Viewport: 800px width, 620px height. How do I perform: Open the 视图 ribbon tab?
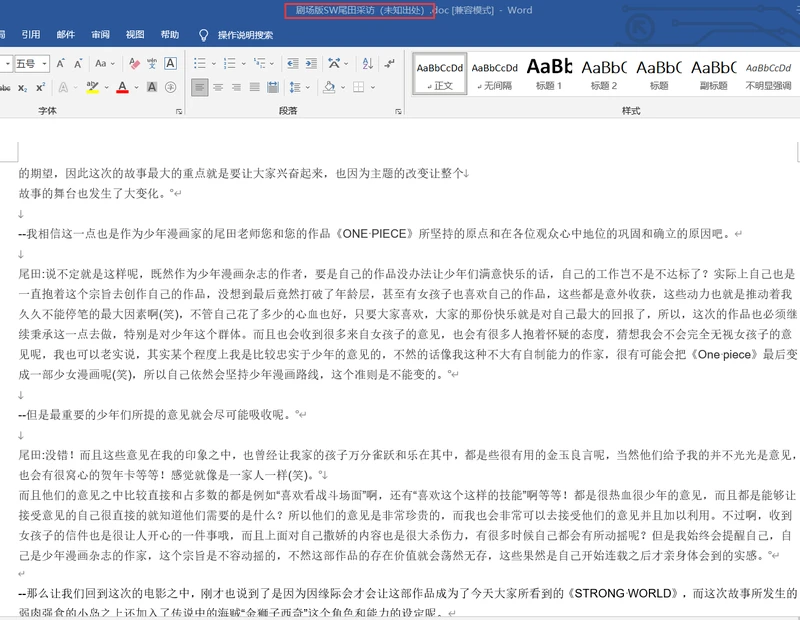point(135,34)
